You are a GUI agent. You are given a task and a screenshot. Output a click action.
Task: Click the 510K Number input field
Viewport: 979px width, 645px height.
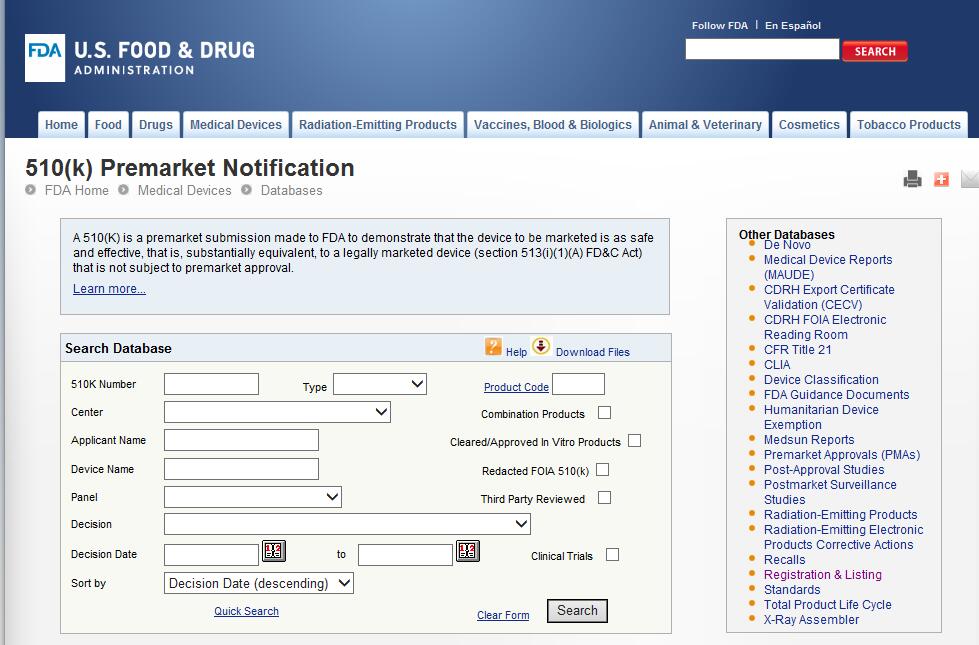[x=211, y=384]
